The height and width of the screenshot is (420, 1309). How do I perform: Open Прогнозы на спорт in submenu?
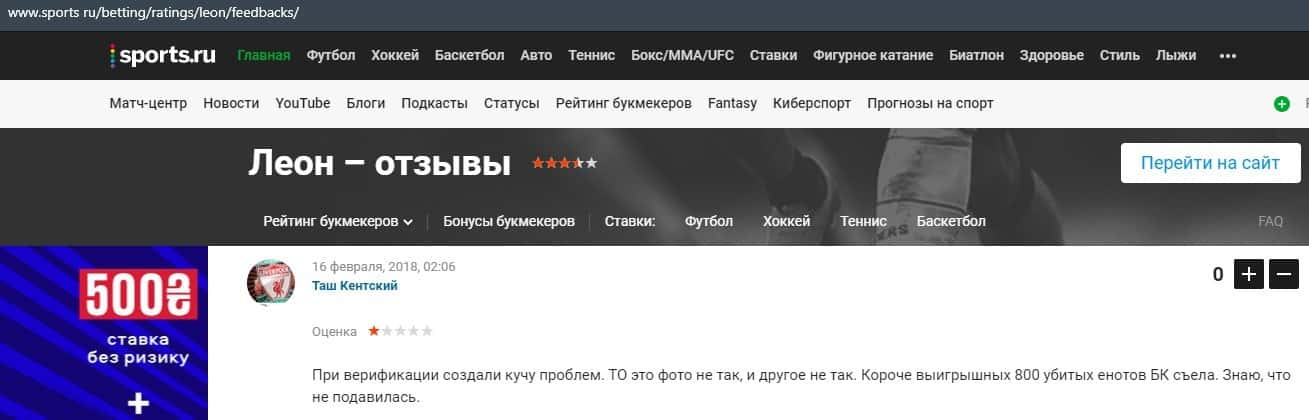930,103
